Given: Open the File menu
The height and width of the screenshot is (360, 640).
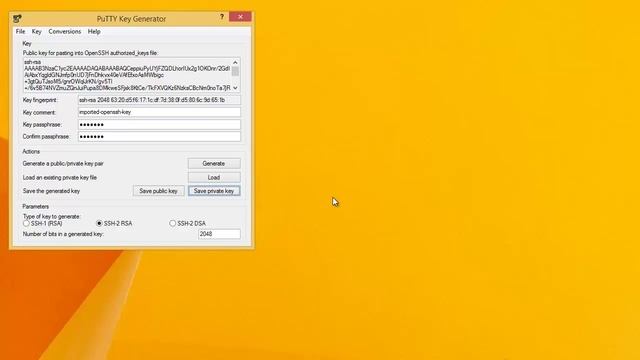Looking at the screenshot, I should pos(20,31).
